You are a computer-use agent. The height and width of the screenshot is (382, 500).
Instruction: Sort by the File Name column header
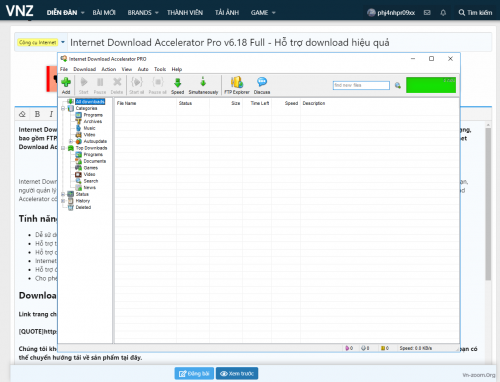[146, 103]
